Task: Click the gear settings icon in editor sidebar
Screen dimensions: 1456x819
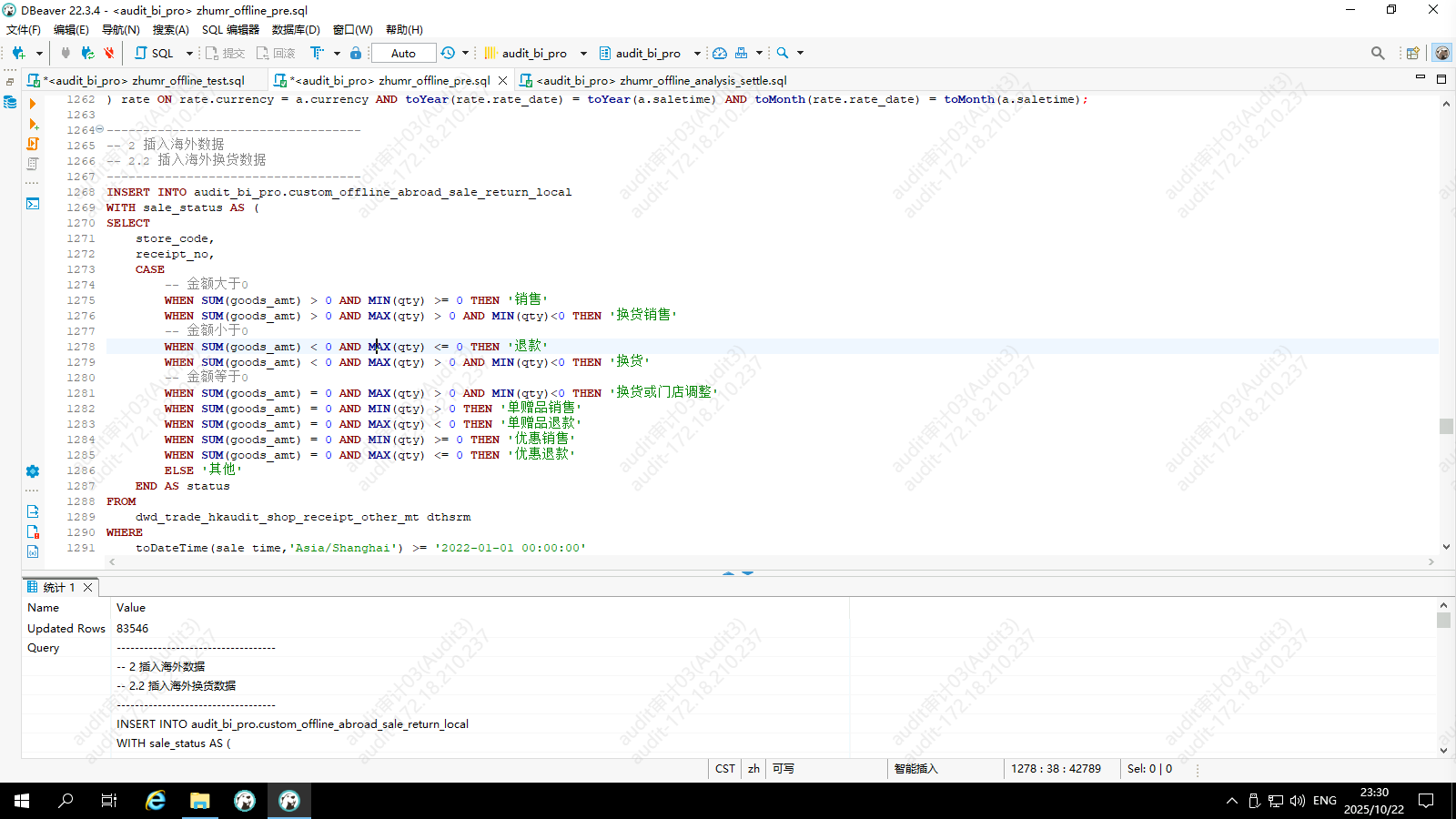Action: [33, 471]
